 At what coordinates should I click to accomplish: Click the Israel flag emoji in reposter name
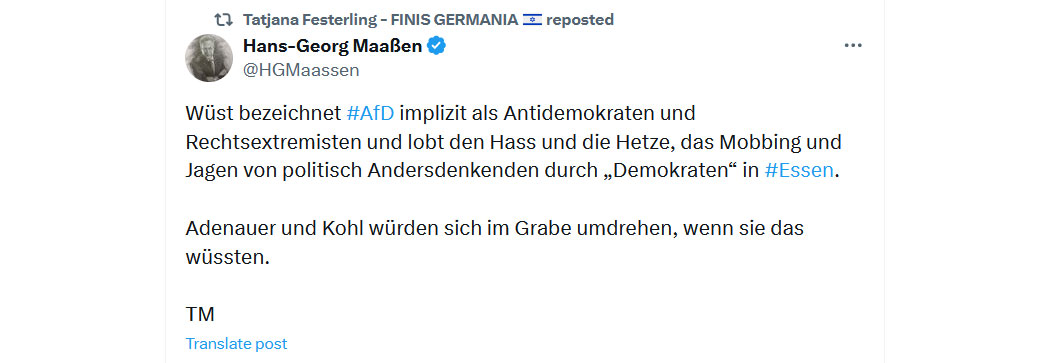click(x=532, y=20)
